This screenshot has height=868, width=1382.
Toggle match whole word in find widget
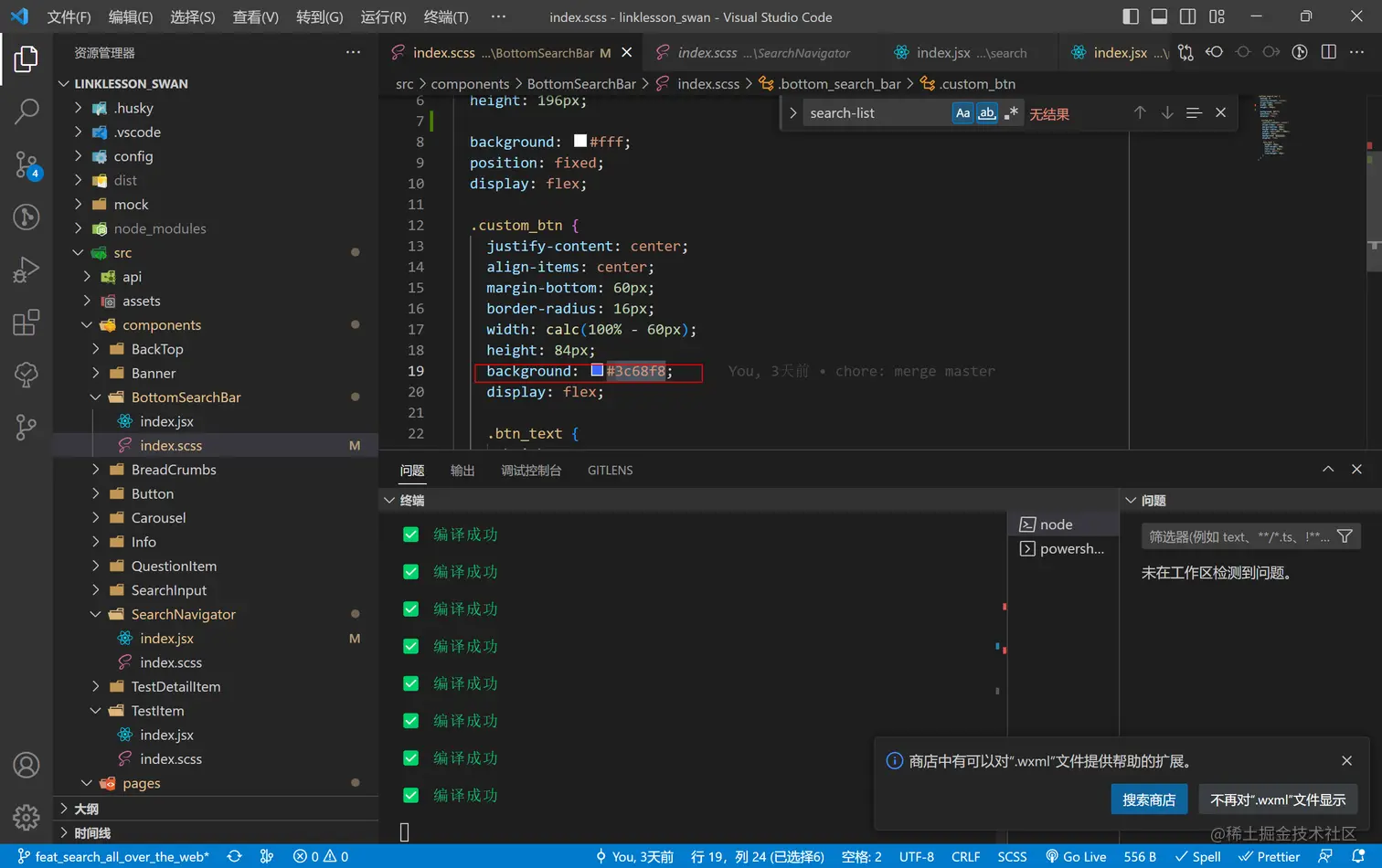(986, 113)
